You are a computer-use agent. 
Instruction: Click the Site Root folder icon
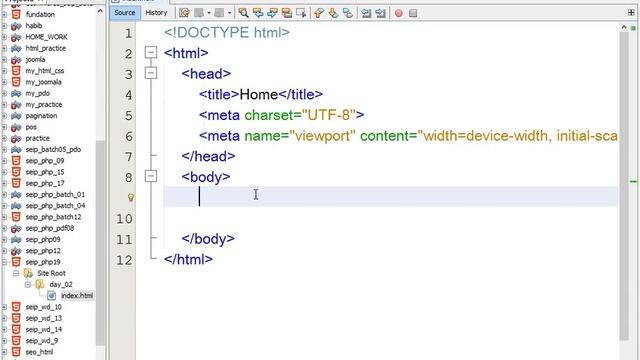tap(28, 273)
